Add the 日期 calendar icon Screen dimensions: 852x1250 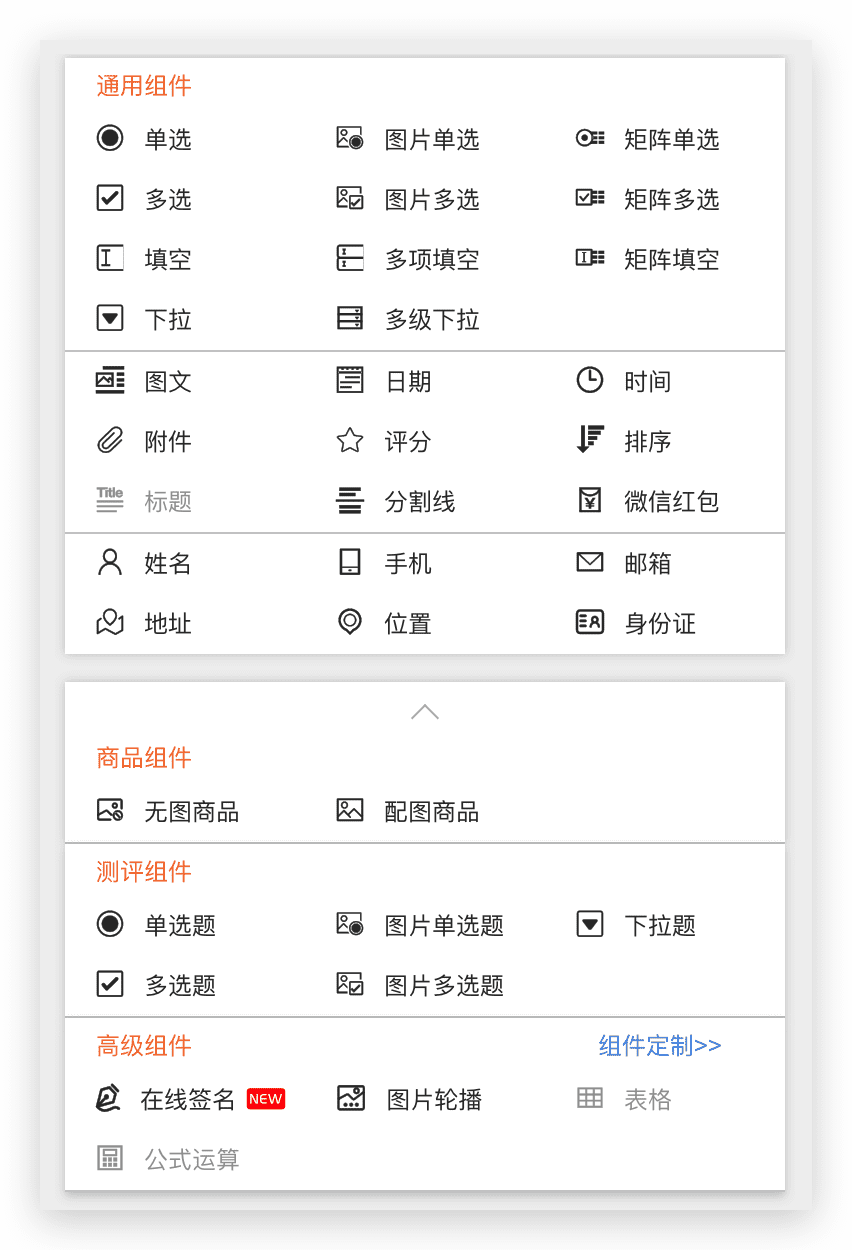point(350,380)
